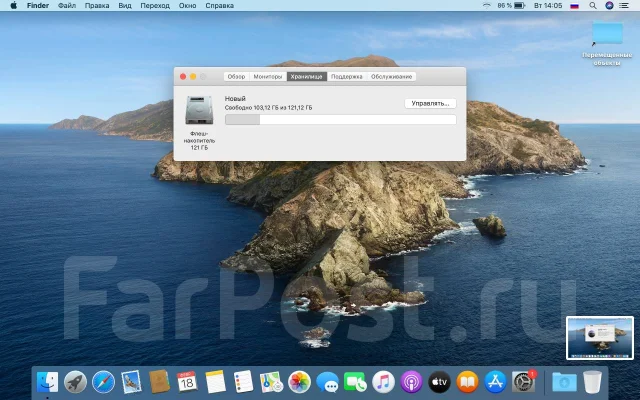Open App Store icon in Dock

pyautogui.click(x=495, y=382)
